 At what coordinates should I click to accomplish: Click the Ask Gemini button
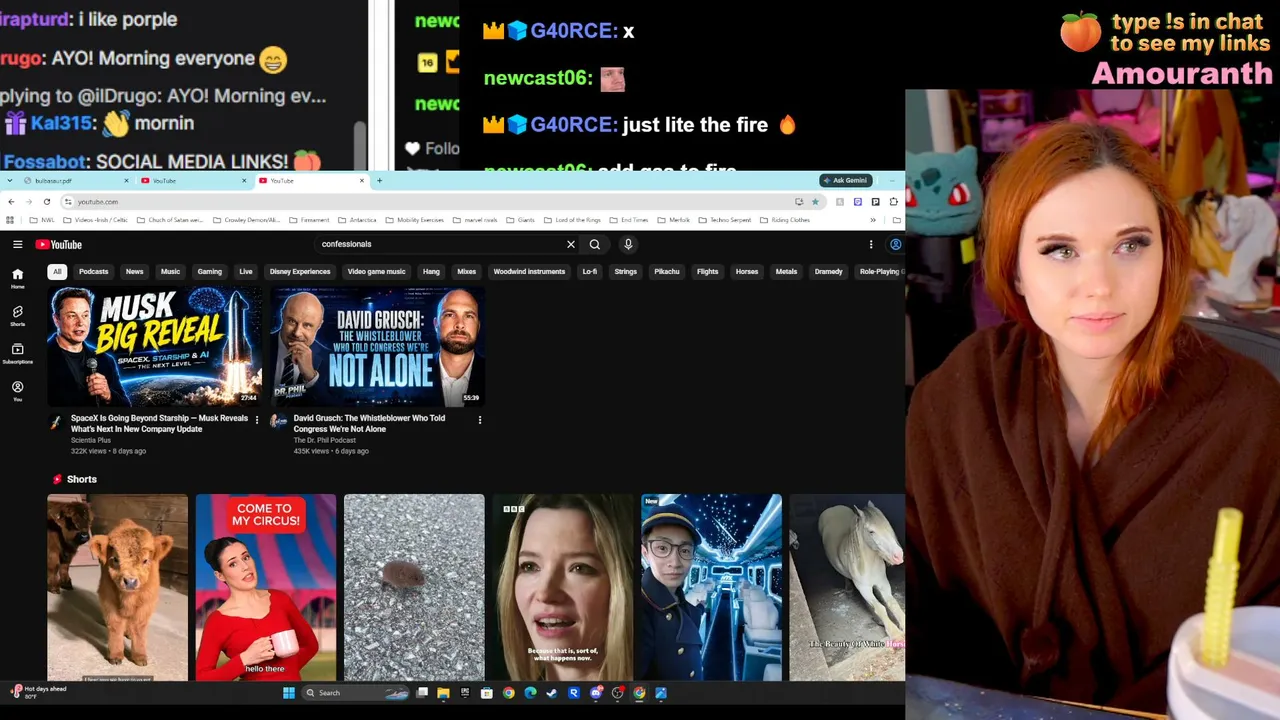pos(846,181)
